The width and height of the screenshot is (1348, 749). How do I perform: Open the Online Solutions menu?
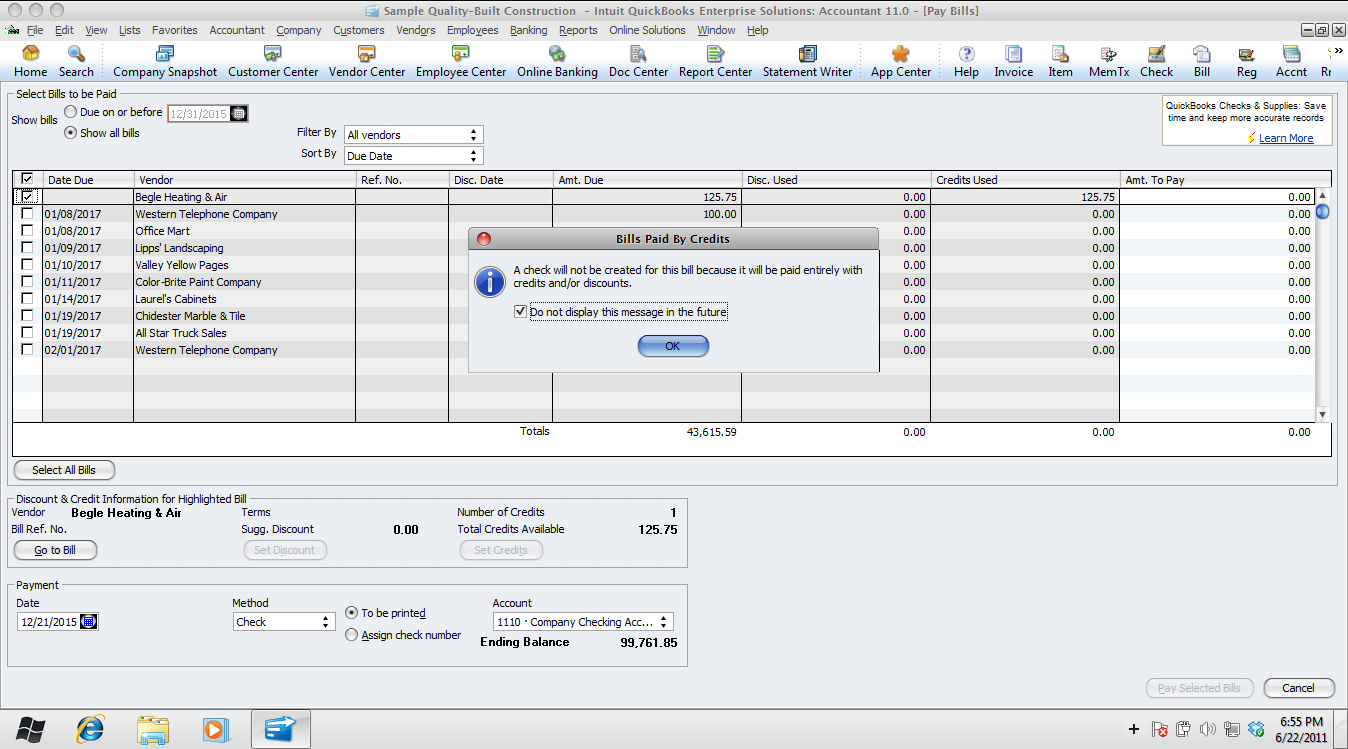(x=647, y=30)
